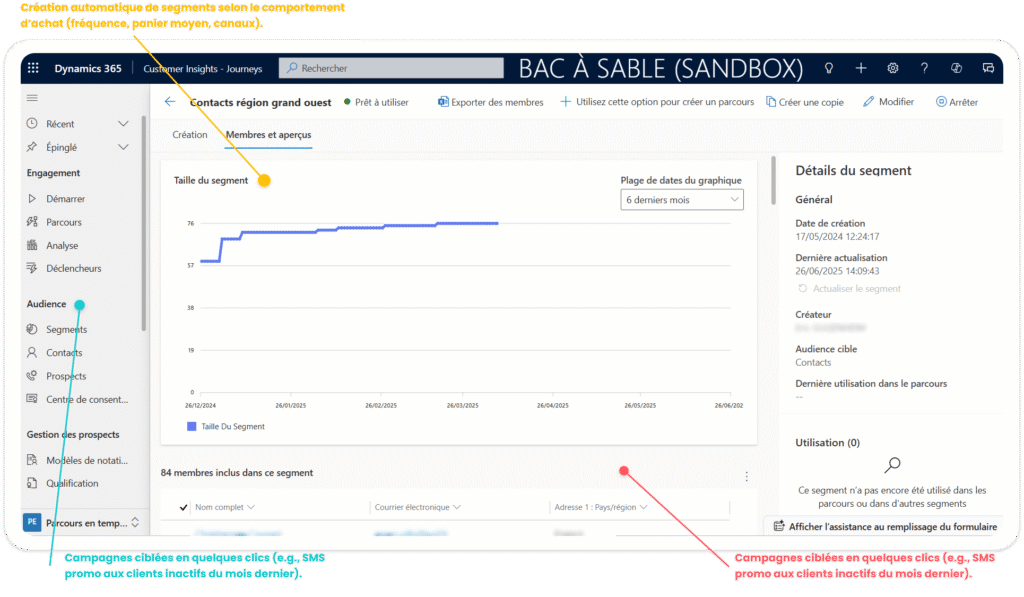
Task: Open Déclencheurs in the sidebar
Action: pos(73,268)
